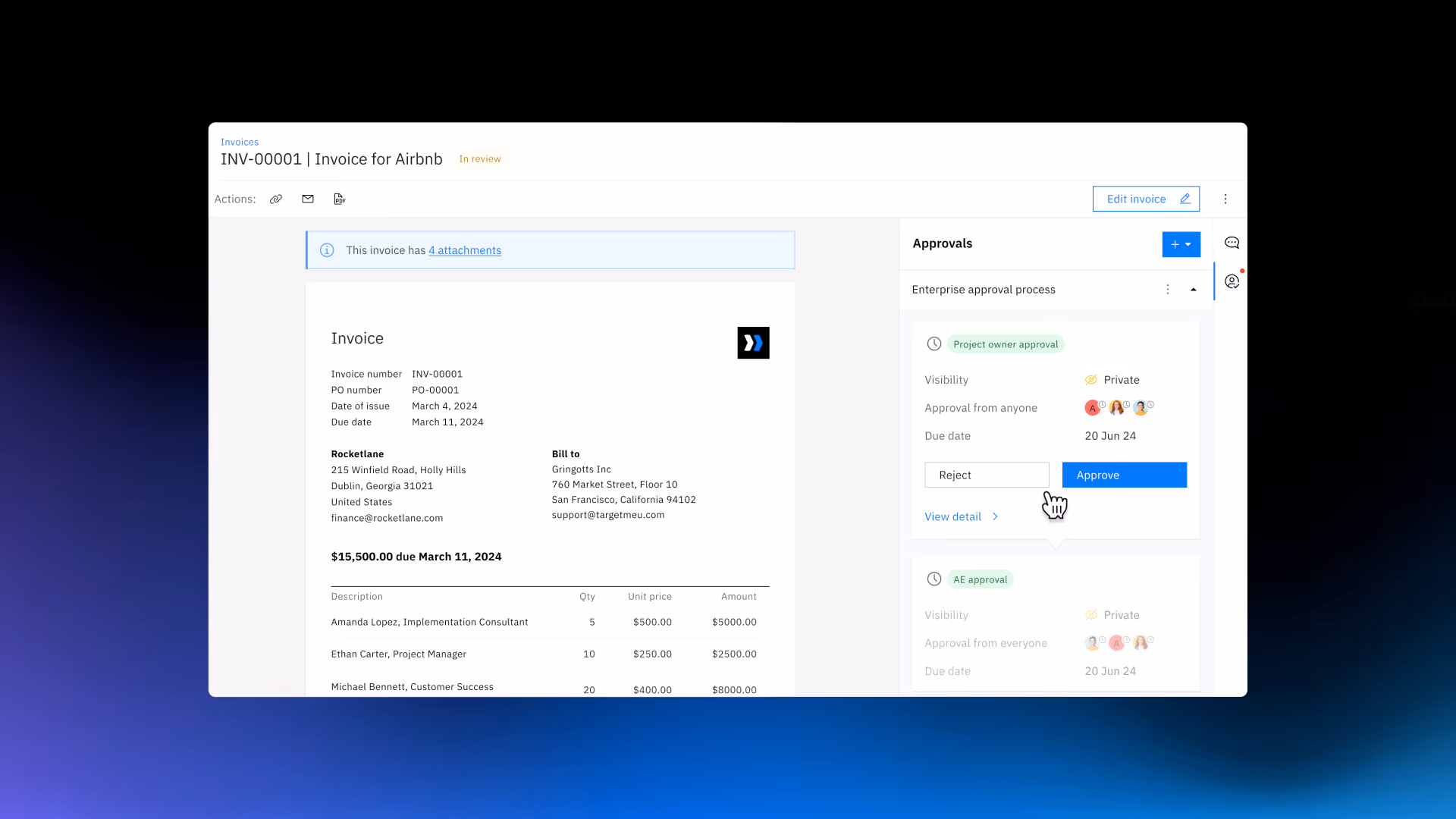Open the comments chat bubble icon
Image resolution: width=1456 pixels, height=819 pixels.
point(1232,243)
